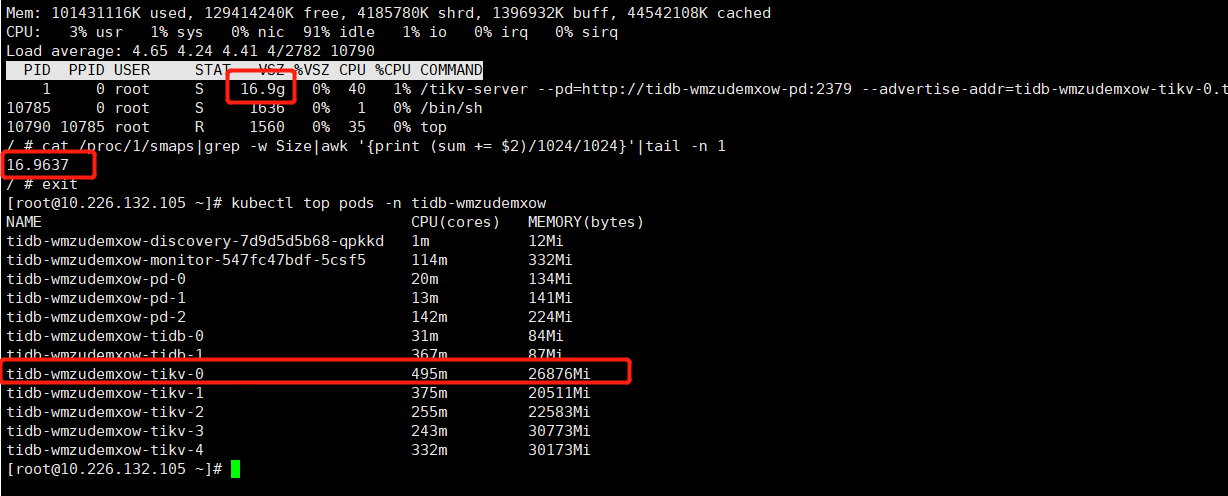This screenshot has width=1228, height=496.
Task: Click the tidb-wmzudemxow-tikv-1 pod name
Action: [105, 393]
